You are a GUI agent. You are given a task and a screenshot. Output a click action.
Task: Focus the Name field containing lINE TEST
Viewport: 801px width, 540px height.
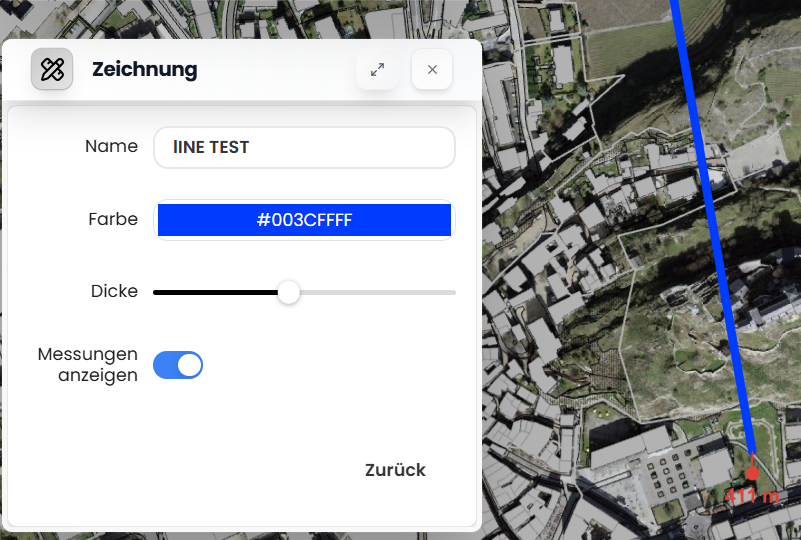coord(304,147)
